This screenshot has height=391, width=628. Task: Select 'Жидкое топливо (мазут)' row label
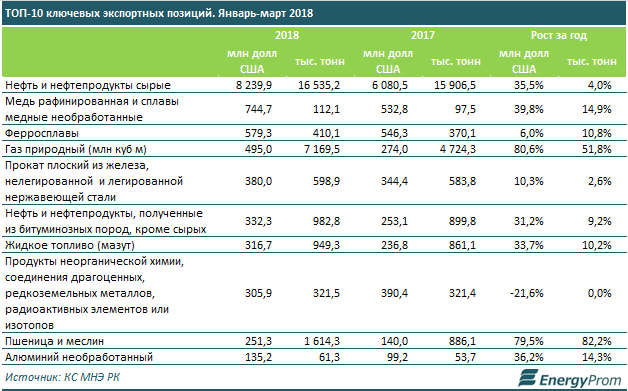[x=70, y=245]
